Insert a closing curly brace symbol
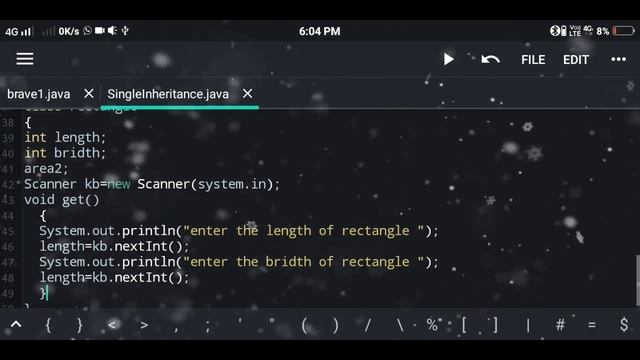 tap(80, 325)
